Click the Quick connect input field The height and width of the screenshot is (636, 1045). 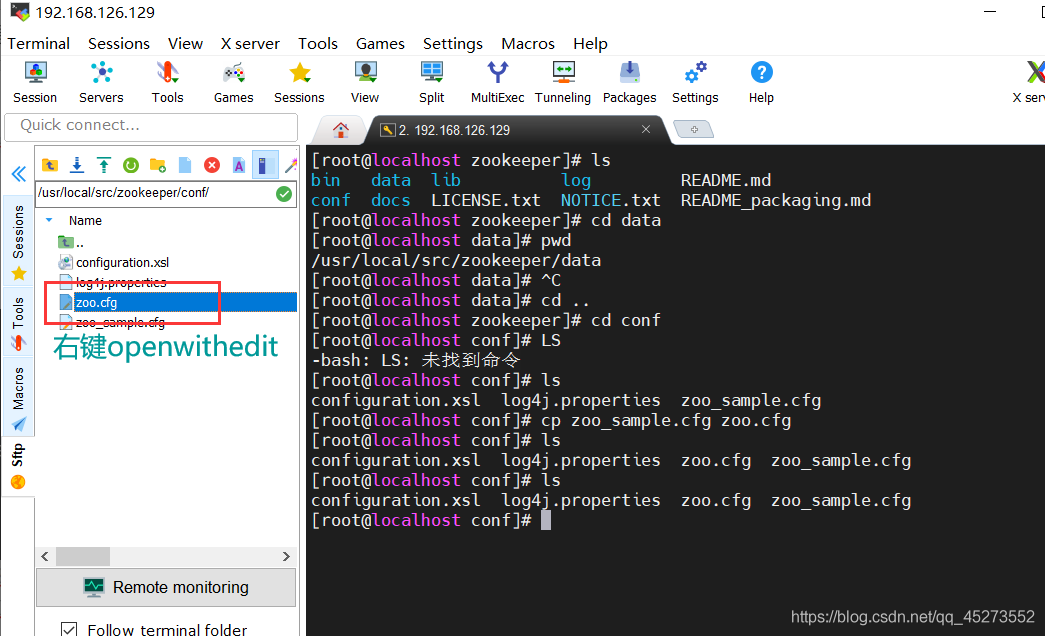coord(151,126)
